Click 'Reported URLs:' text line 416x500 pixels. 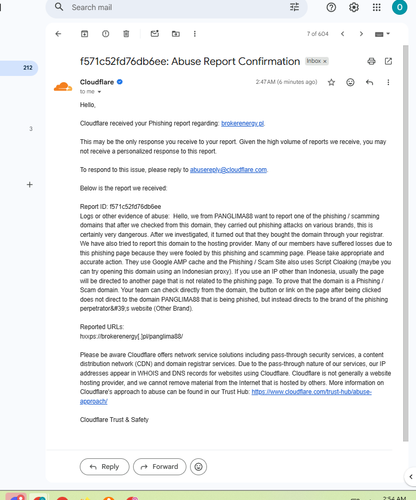click(x=102, y=327)
